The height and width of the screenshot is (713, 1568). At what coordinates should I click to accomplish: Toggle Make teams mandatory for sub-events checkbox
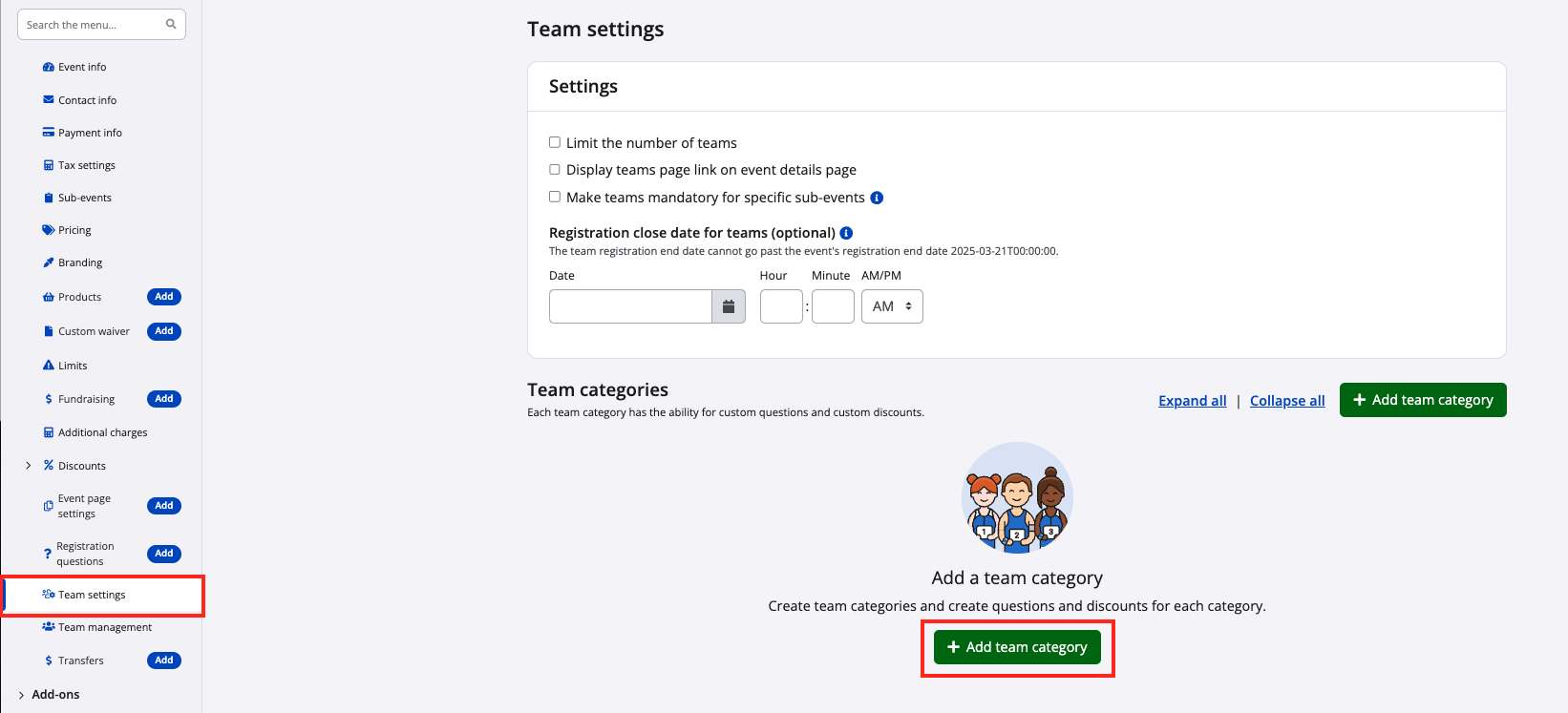[x=555, y=197]
